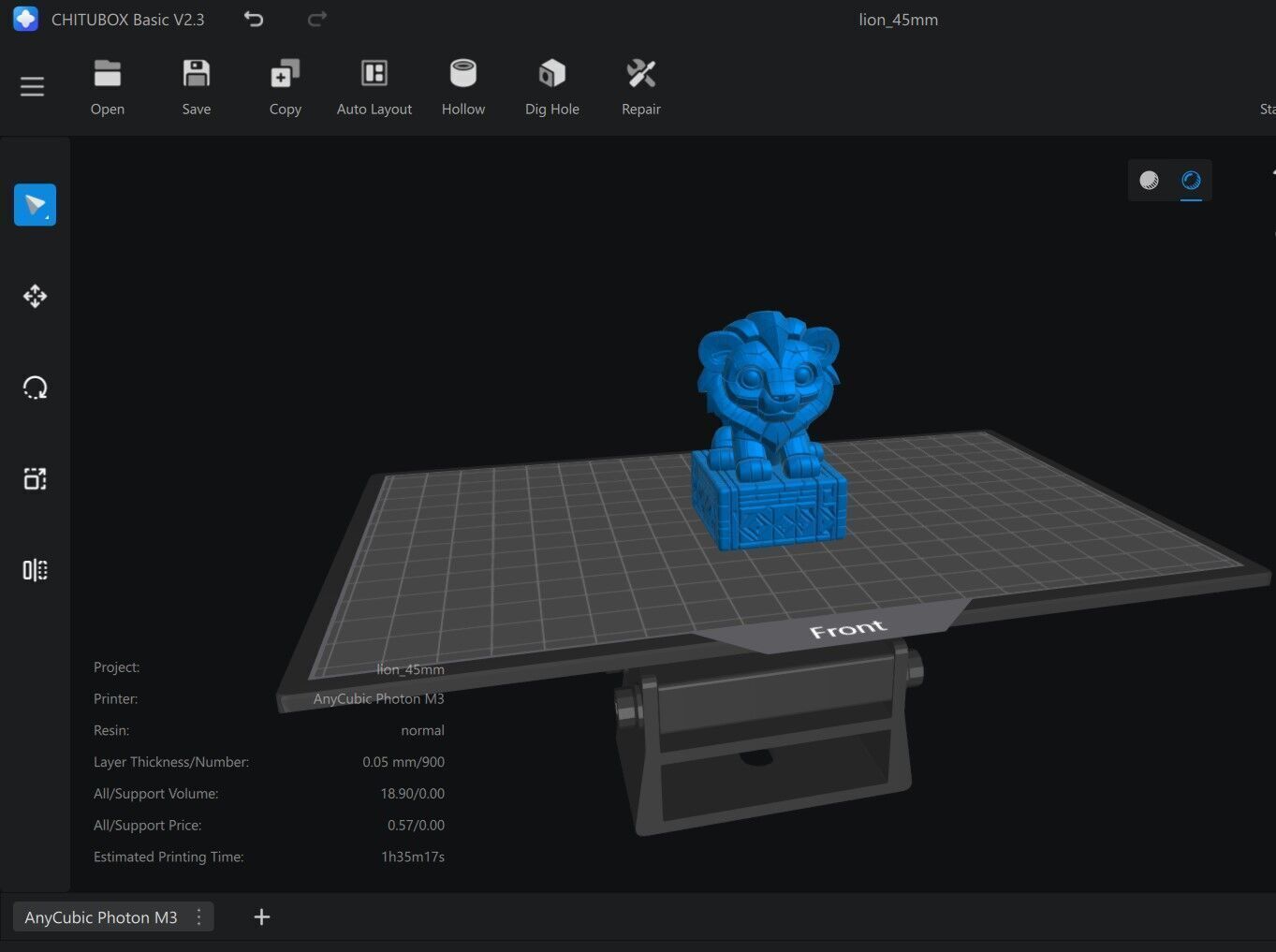Viewport: 1276px width, 952px height.
Task: Click the blue lion model
Action: 769,431
